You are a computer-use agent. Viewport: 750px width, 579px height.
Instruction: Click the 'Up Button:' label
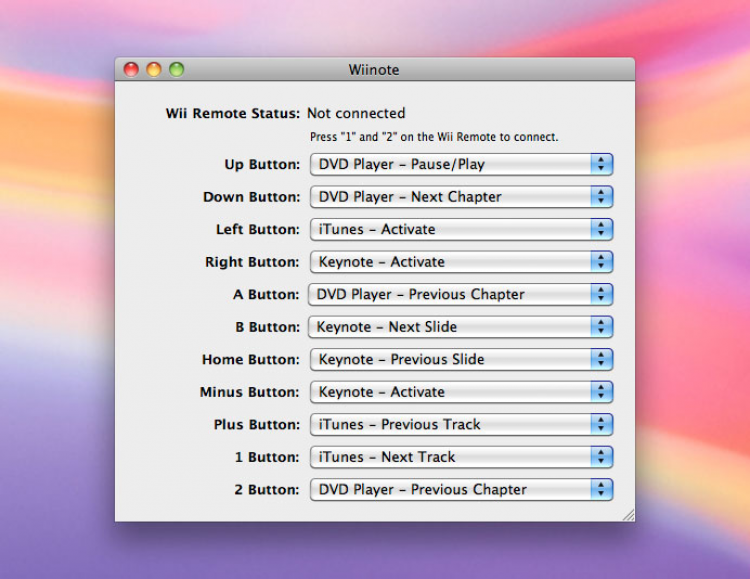pos(262,165)
